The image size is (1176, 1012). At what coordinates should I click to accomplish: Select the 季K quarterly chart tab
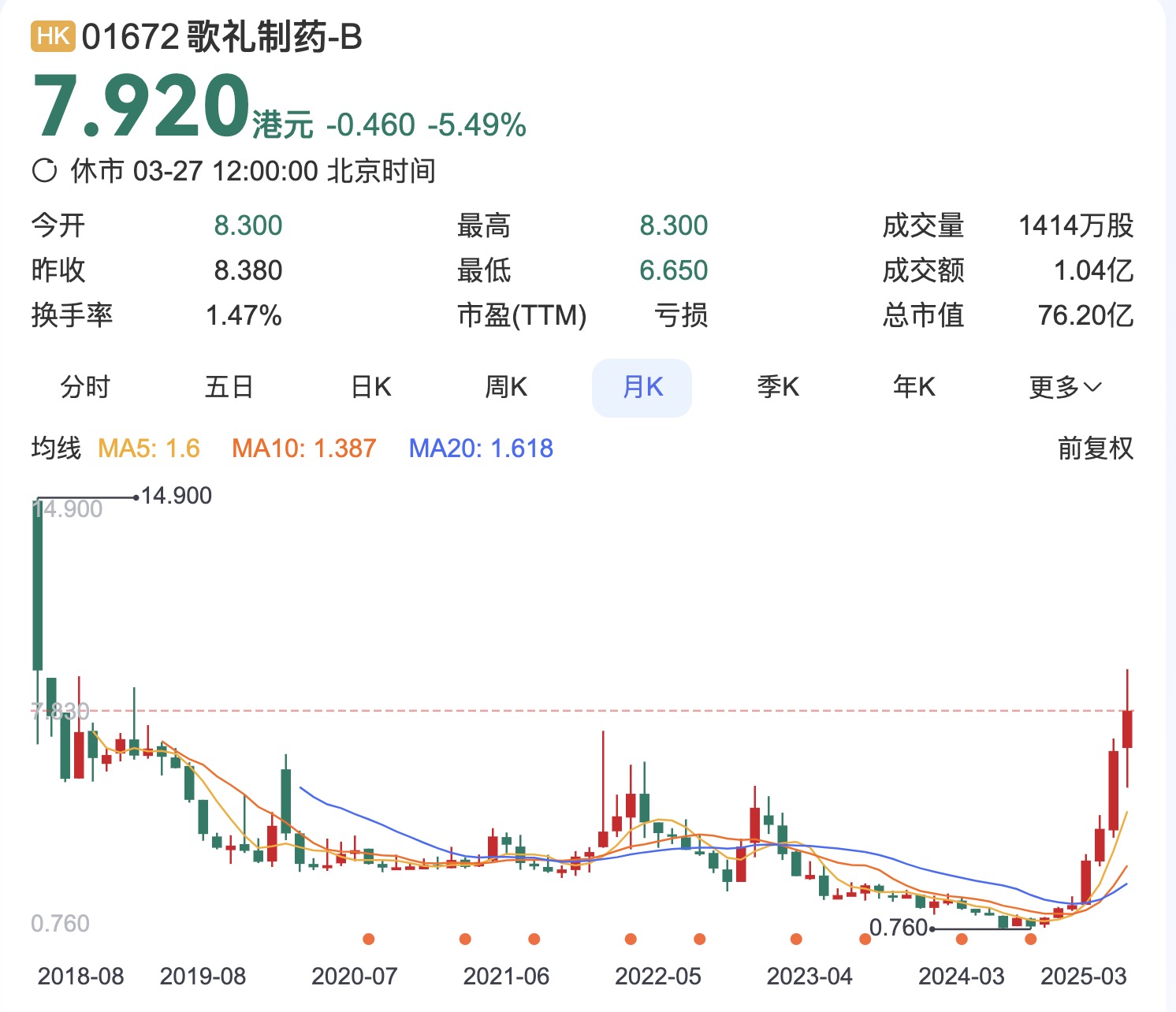pos(778,387)
